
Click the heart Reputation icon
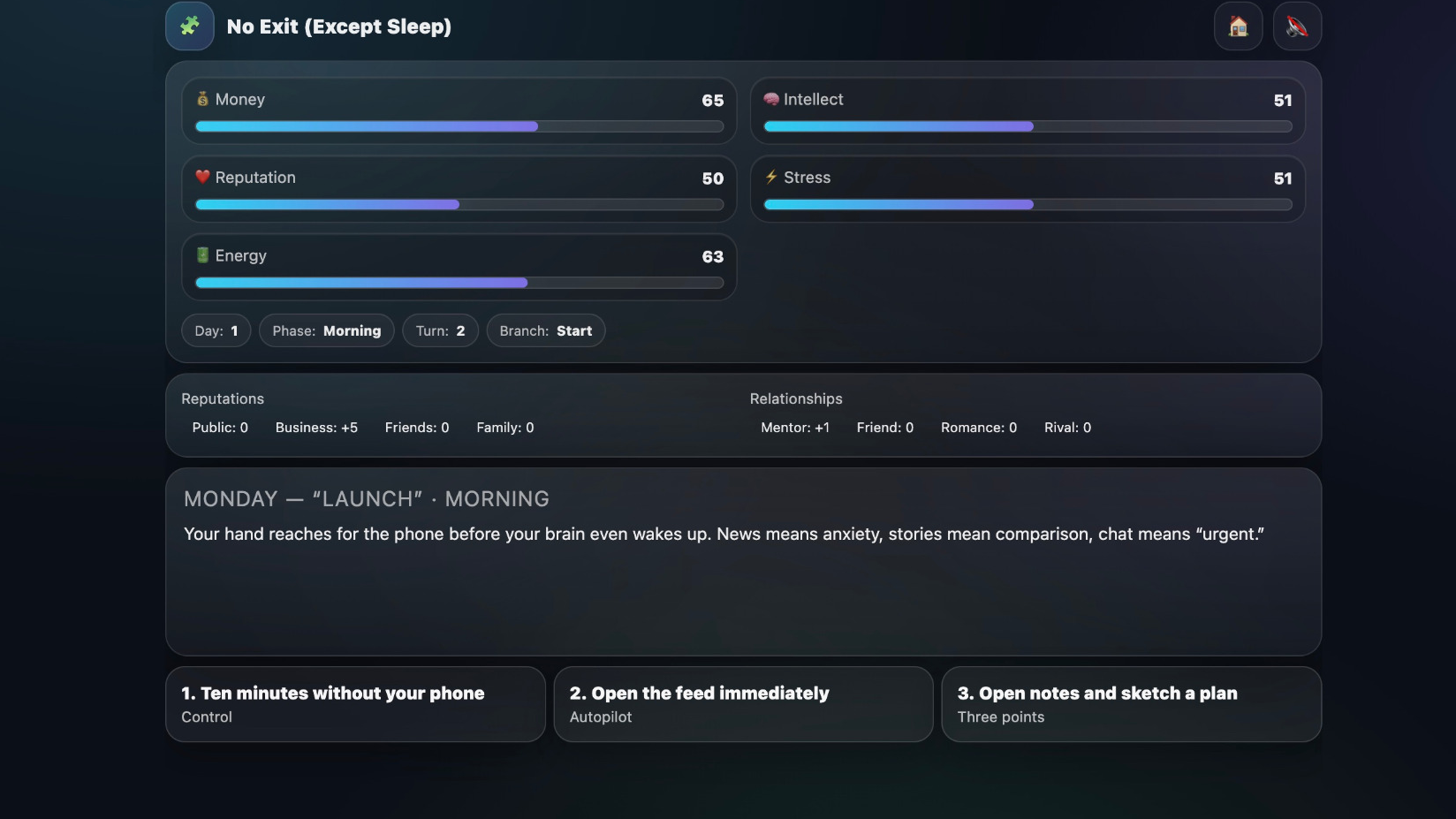pos(202,177)
